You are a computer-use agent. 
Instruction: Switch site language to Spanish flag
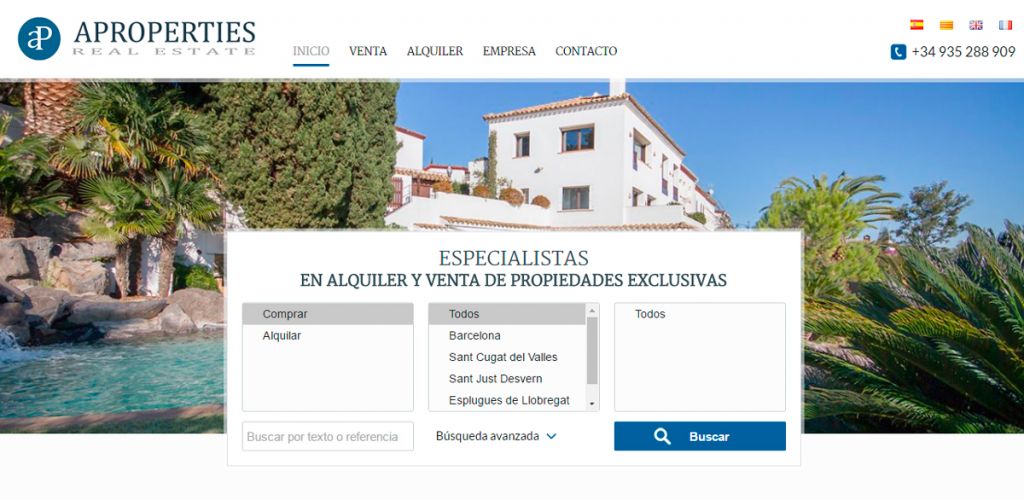916,25
